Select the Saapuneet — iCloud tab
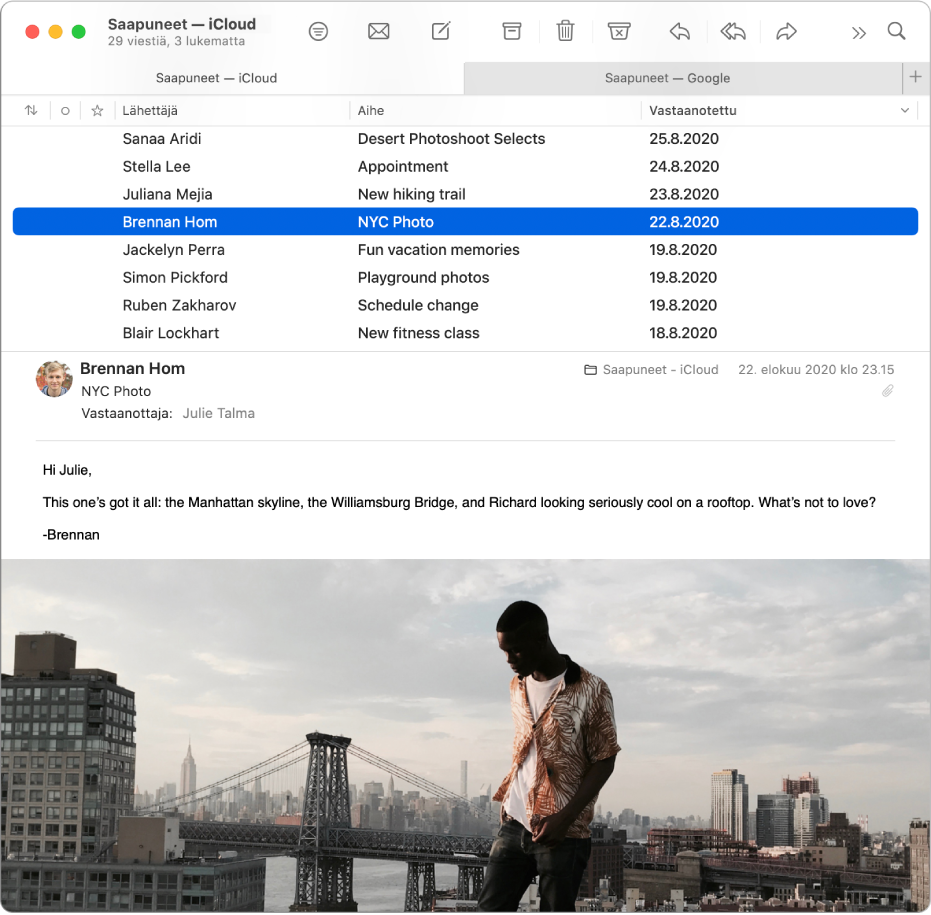Viewport: 931px width, 915px height. (x=216, y=78)
